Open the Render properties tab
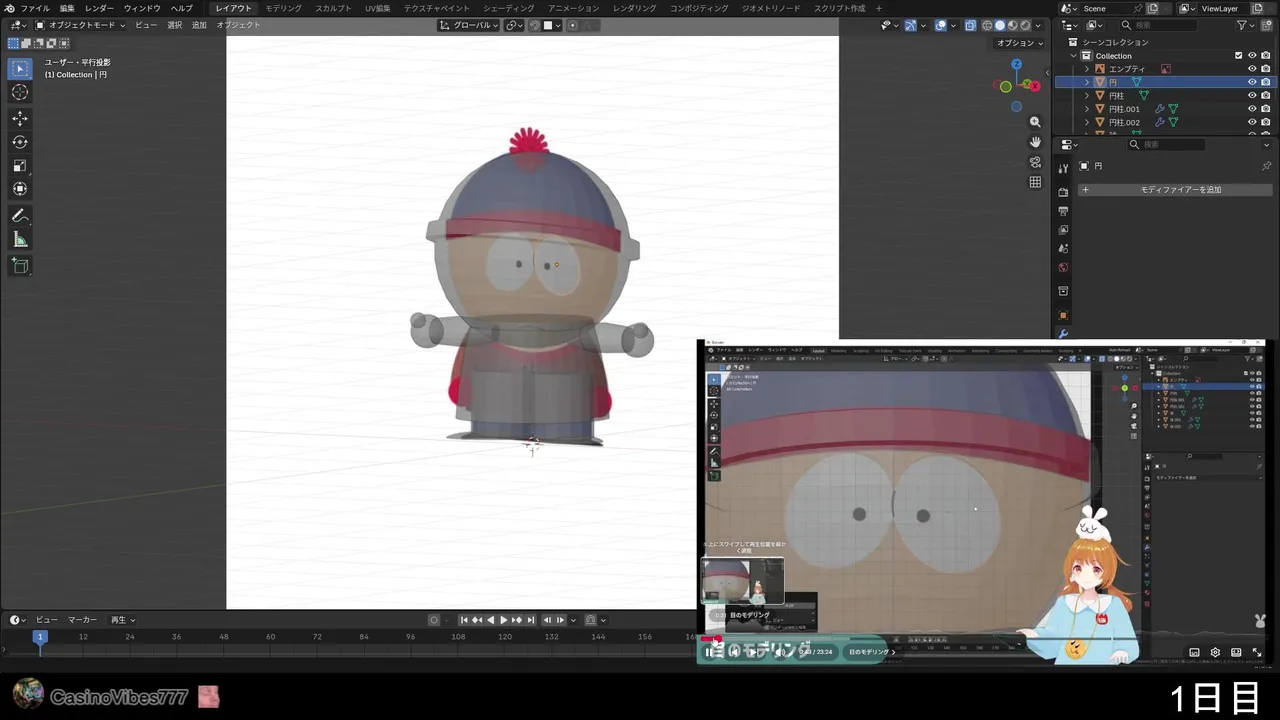 coord(1063,192)
